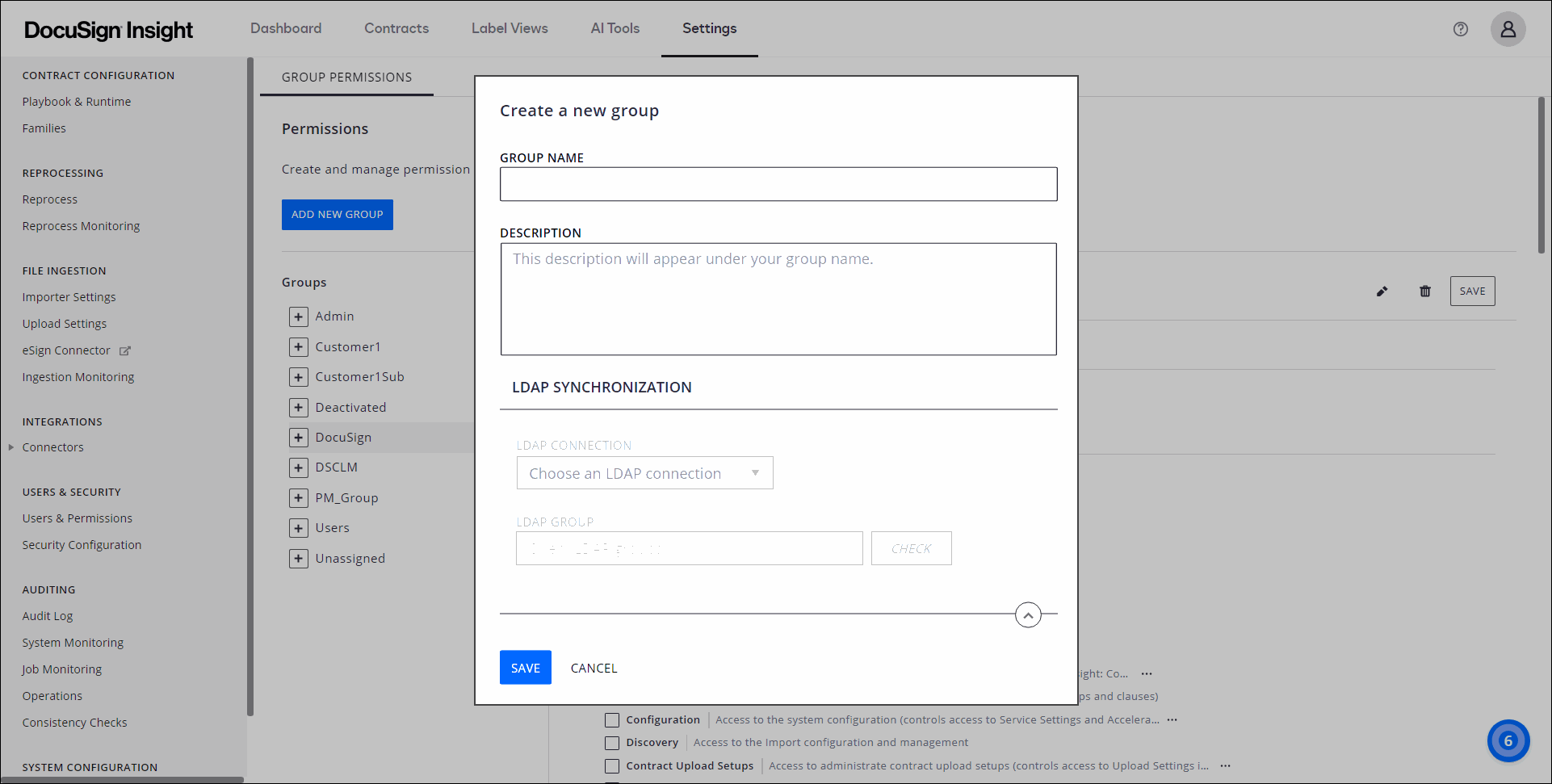Expand the DSCLM group
The height and width of the screenshot is (784, 1552).
[299, 467]
